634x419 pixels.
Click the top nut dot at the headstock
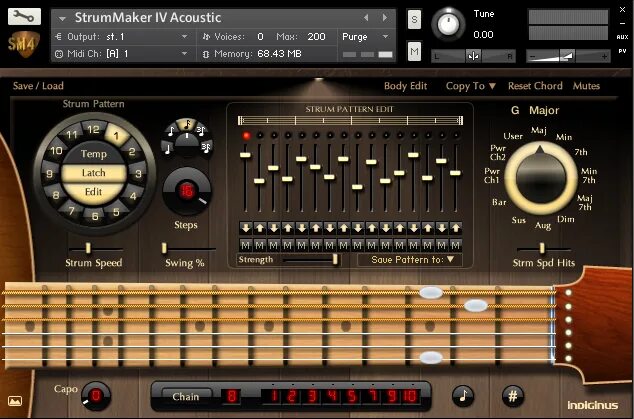click(x=568, y=292)
